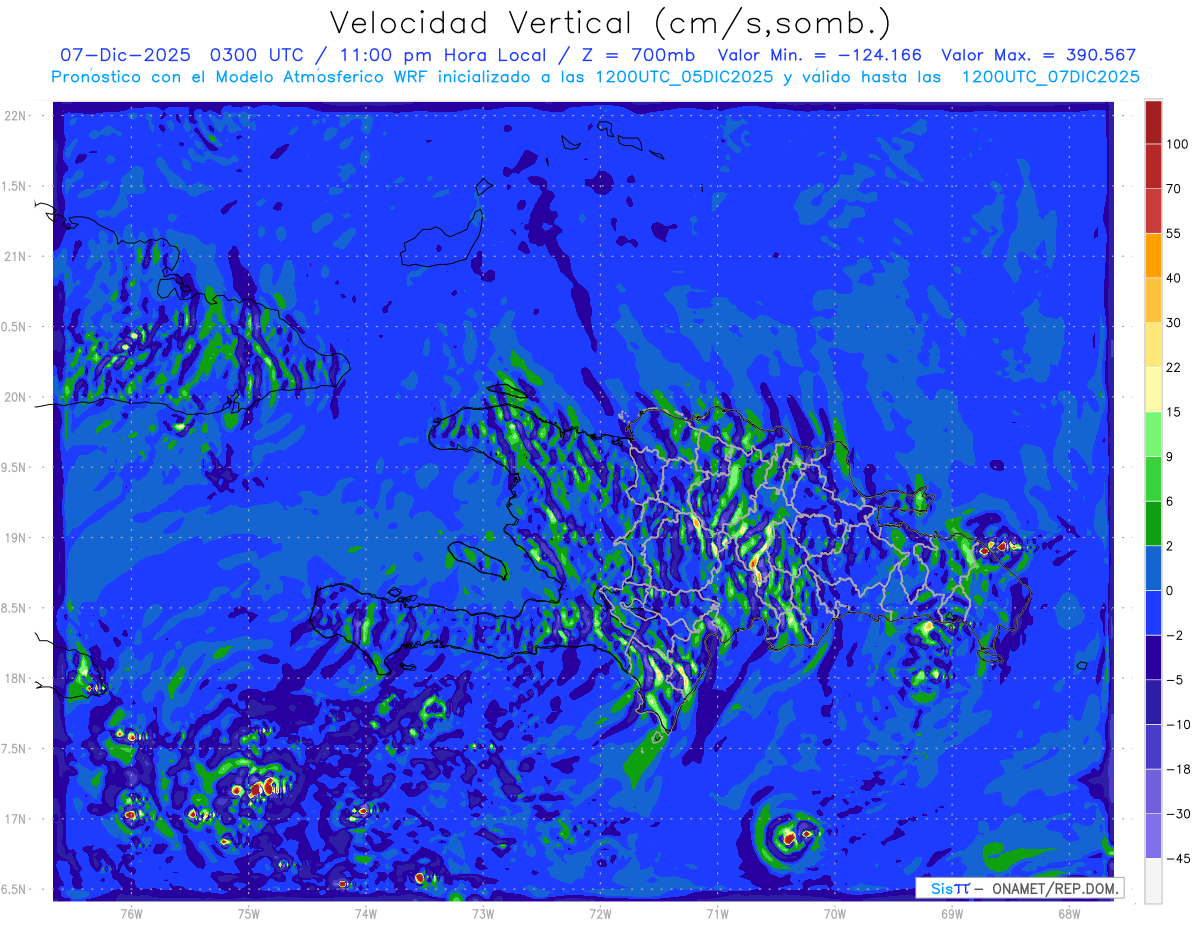The width and height of the screenshot is (1200, 927).
Task: Click the '74W' longitude label
Action: click(x=366, y=913)
